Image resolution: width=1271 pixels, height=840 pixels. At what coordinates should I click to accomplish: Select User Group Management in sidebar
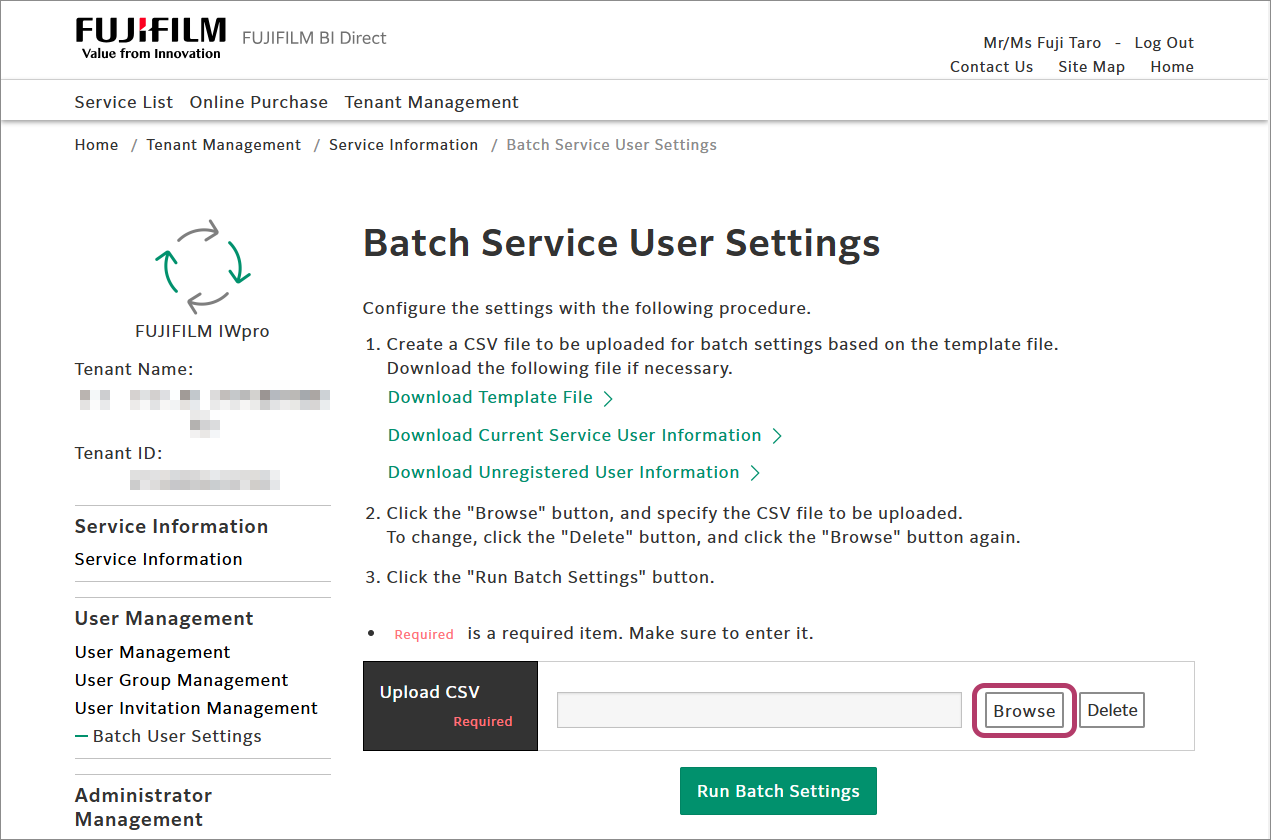[181, 680]
